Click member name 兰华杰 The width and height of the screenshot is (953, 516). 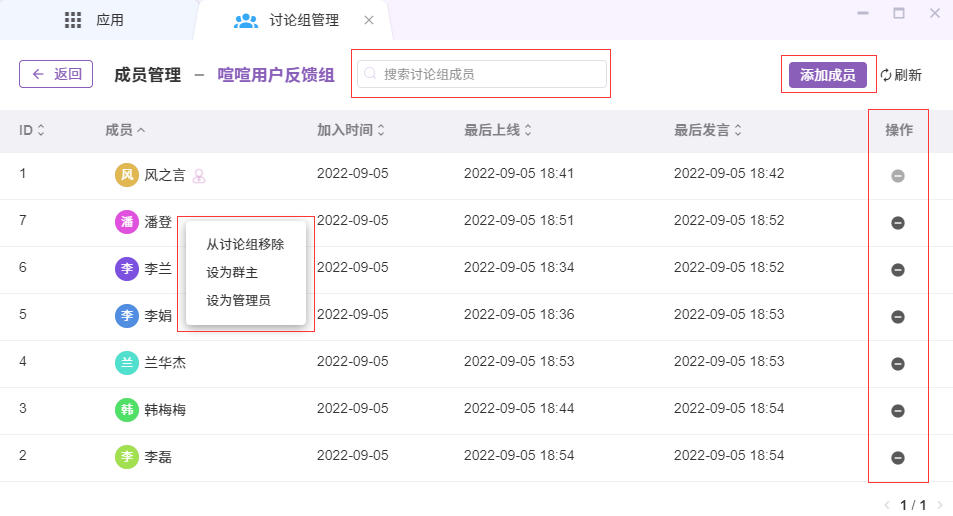click(x=165, y=363)
